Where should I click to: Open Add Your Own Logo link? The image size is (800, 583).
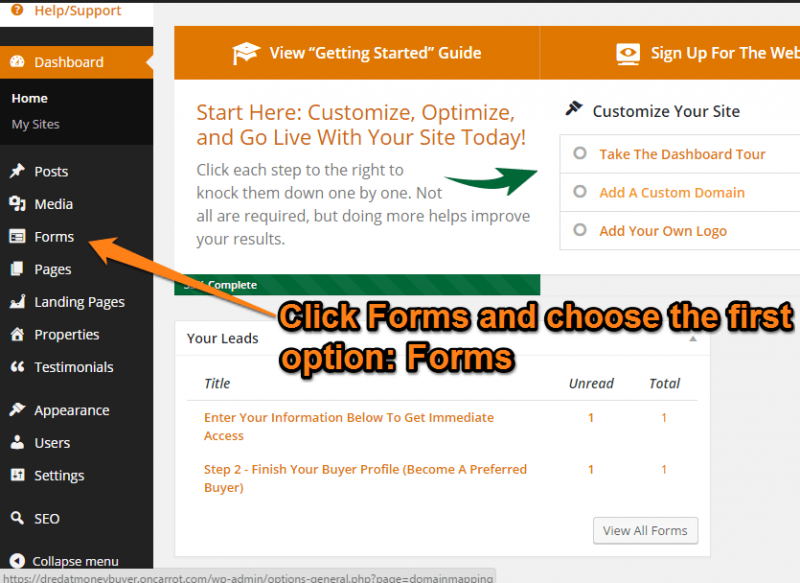click(663, 231)
